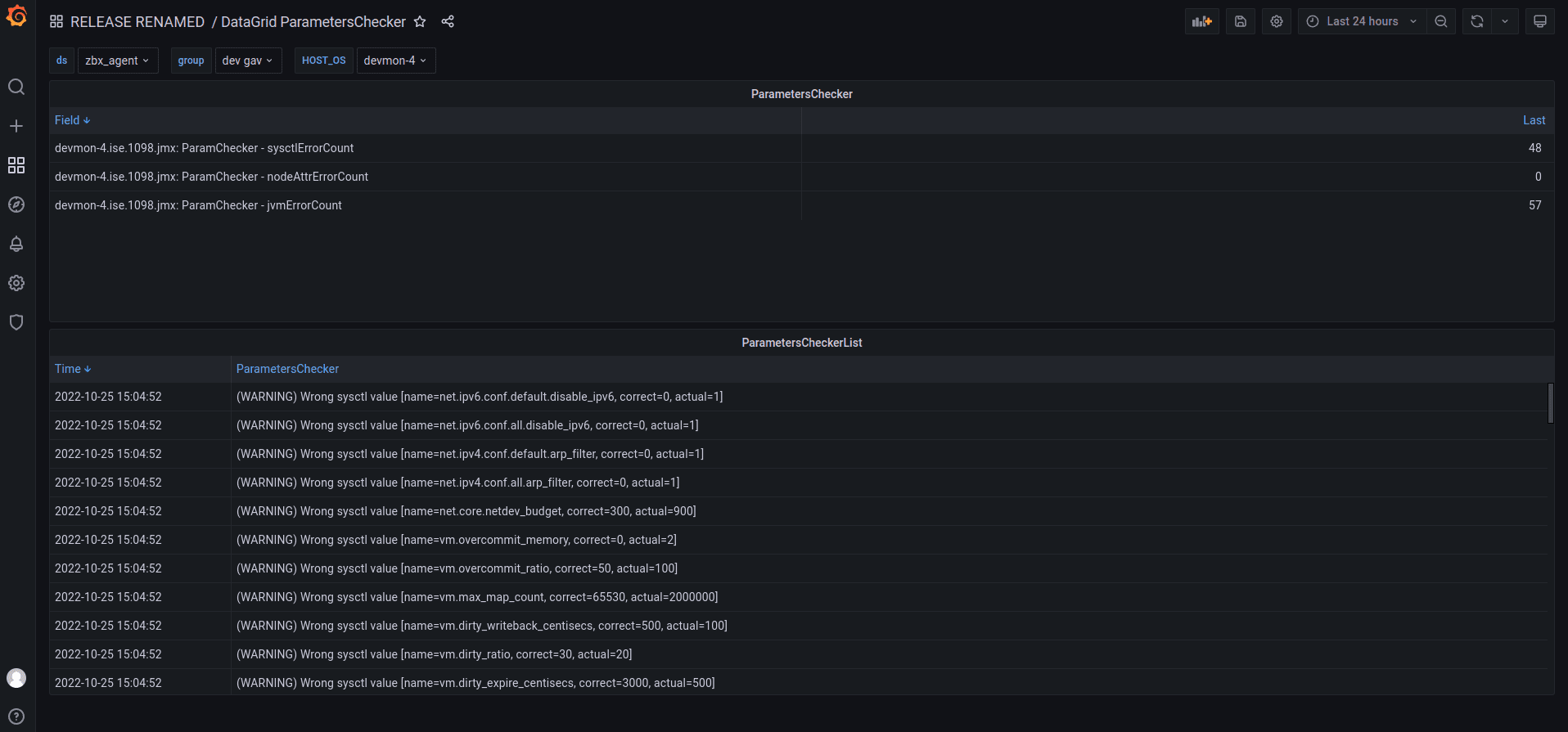Save dashboard using the save icon
The image size is (1568, 732).
tap(1241, 22)
